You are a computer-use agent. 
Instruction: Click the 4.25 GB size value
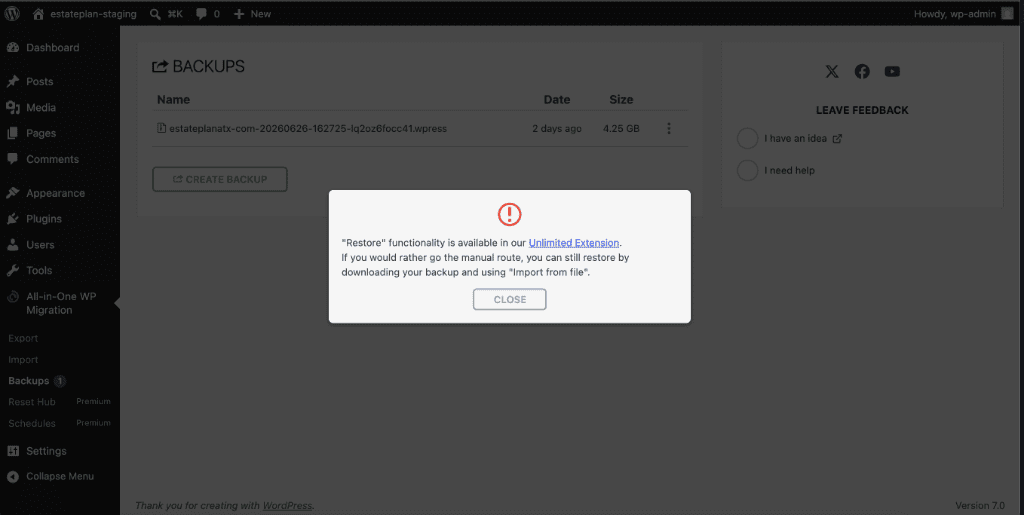pyautogui.click(x=621, y=129)
